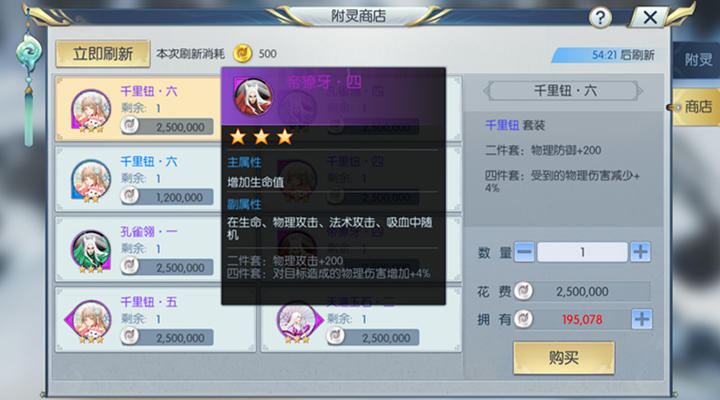Select the first 千里钮·六 item portrait

[x=90, y=110]
